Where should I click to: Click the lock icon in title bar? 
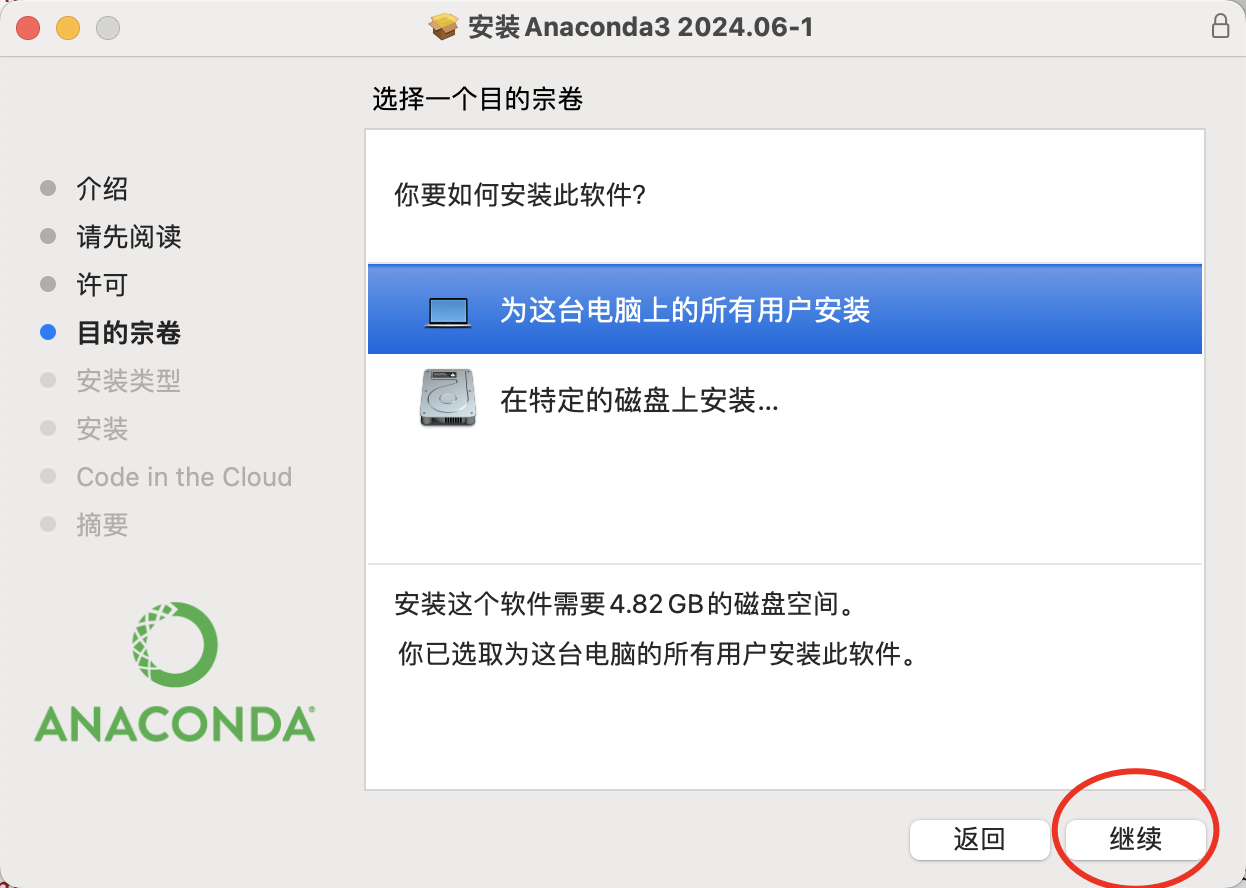pyautogui.click(x=1220, y=26)
